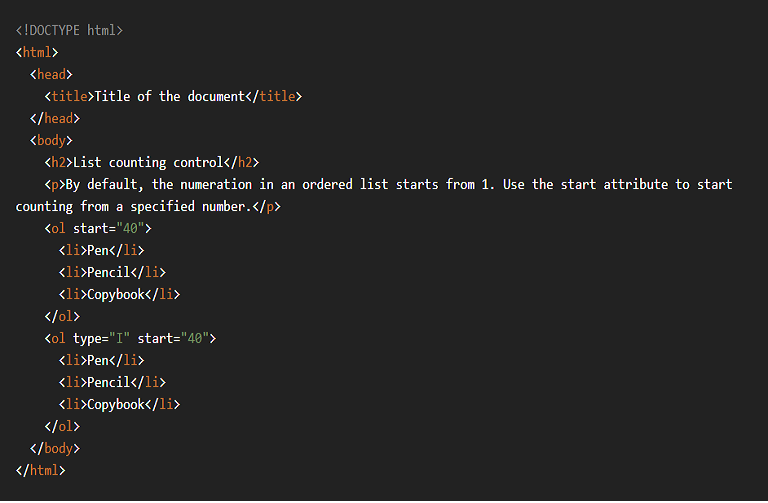Image resolution: width=768 pixels, height=503 pixels.
Task: Click the heading text "List counting control"
Action: tap(147, 162)
